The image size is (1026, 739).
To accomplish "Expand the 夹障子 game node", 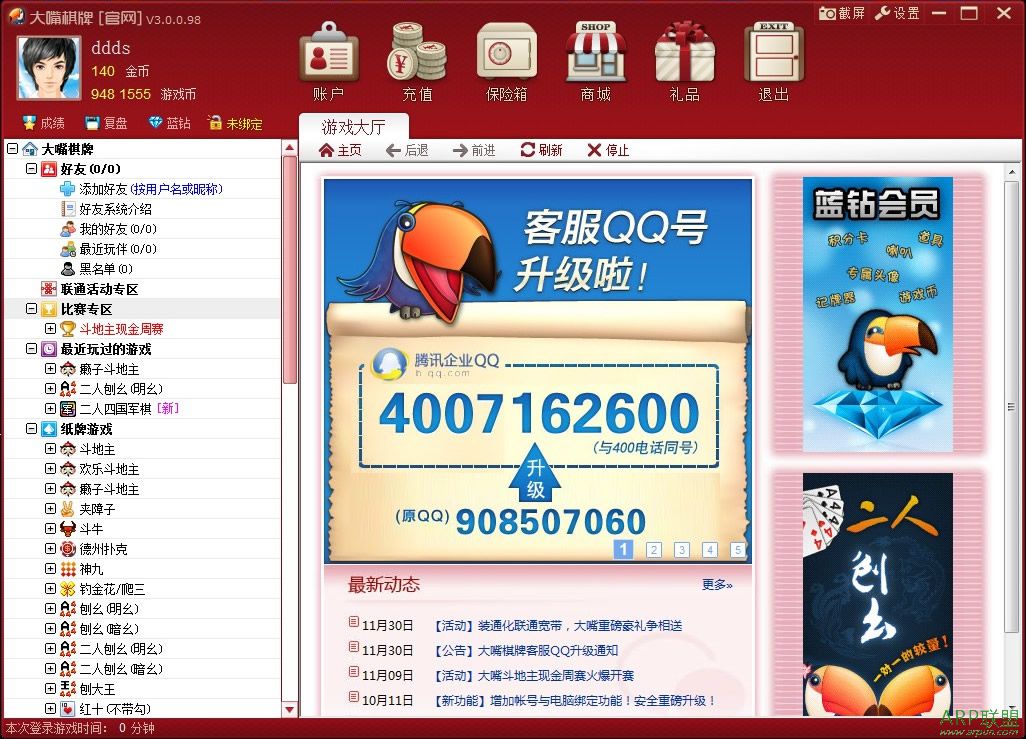I will (50, 509).
